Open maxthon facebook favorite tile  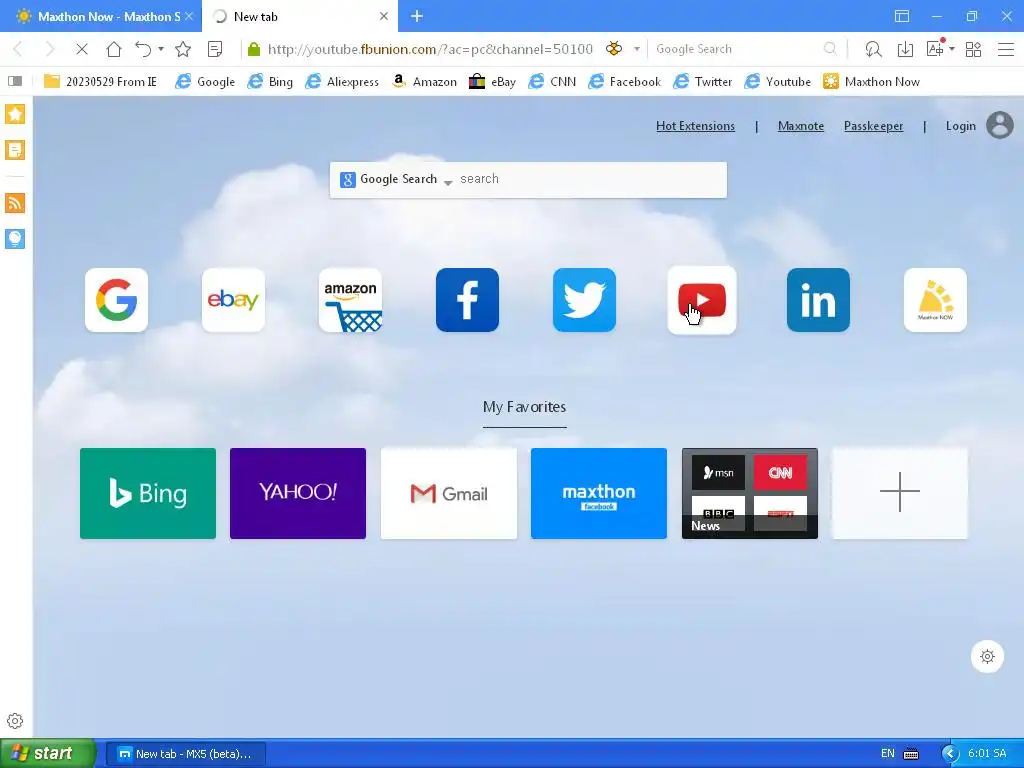(599, 493)
